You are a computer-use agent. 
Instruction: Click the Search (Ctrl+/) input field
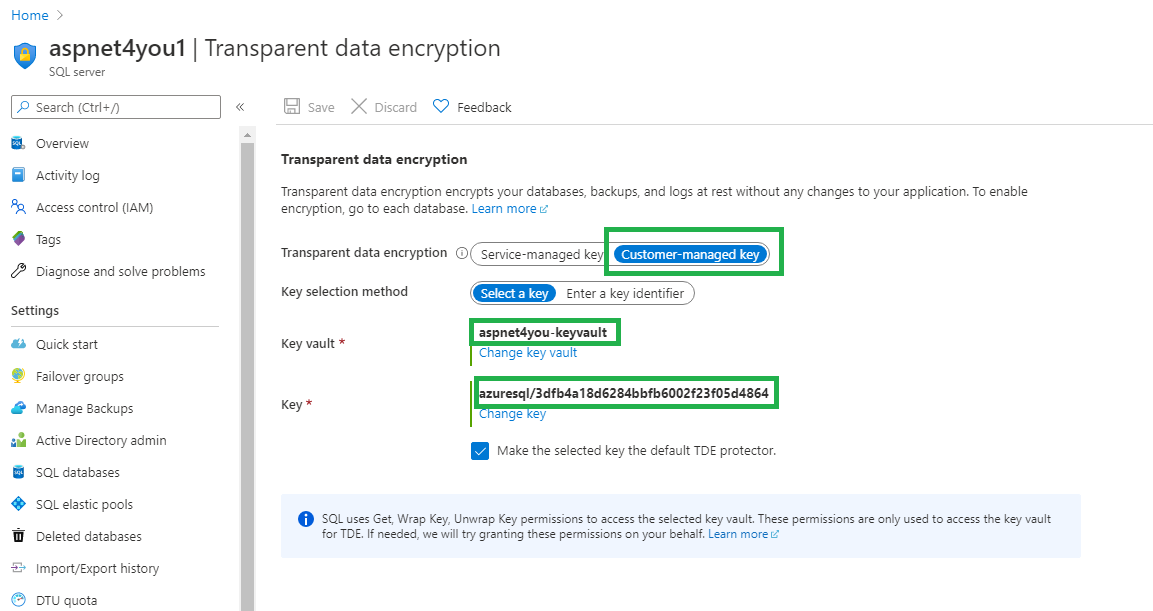(116, 107)
